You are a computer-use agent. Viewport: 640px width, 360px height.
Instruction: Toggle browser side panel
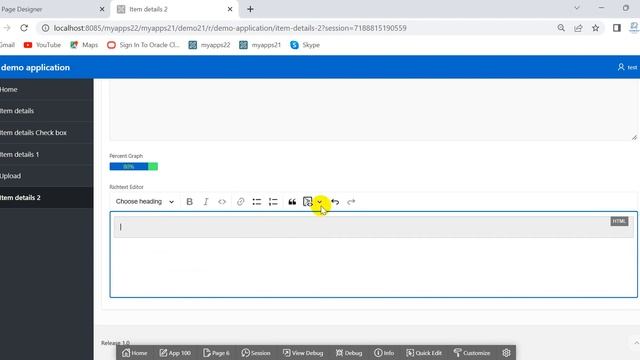pos(617,28)
